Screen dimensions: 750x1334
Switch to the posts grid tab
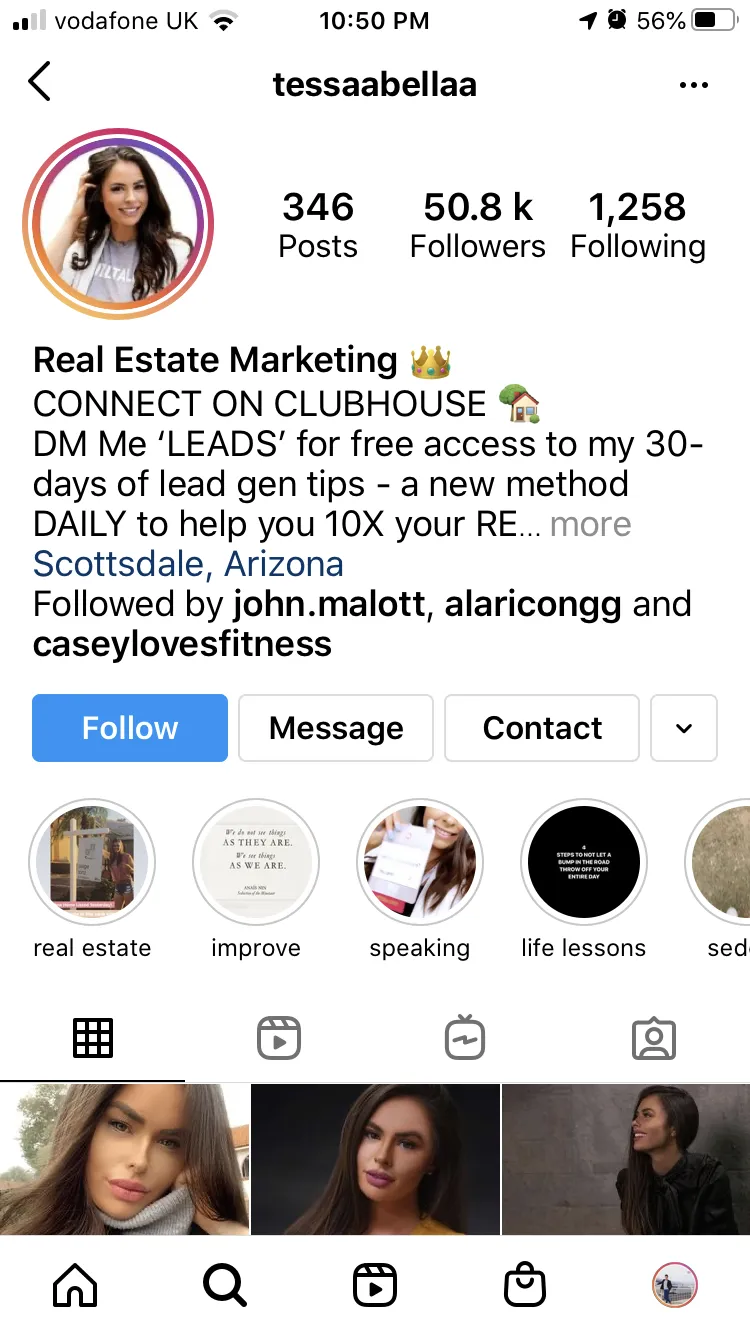tap(93, 1039)
